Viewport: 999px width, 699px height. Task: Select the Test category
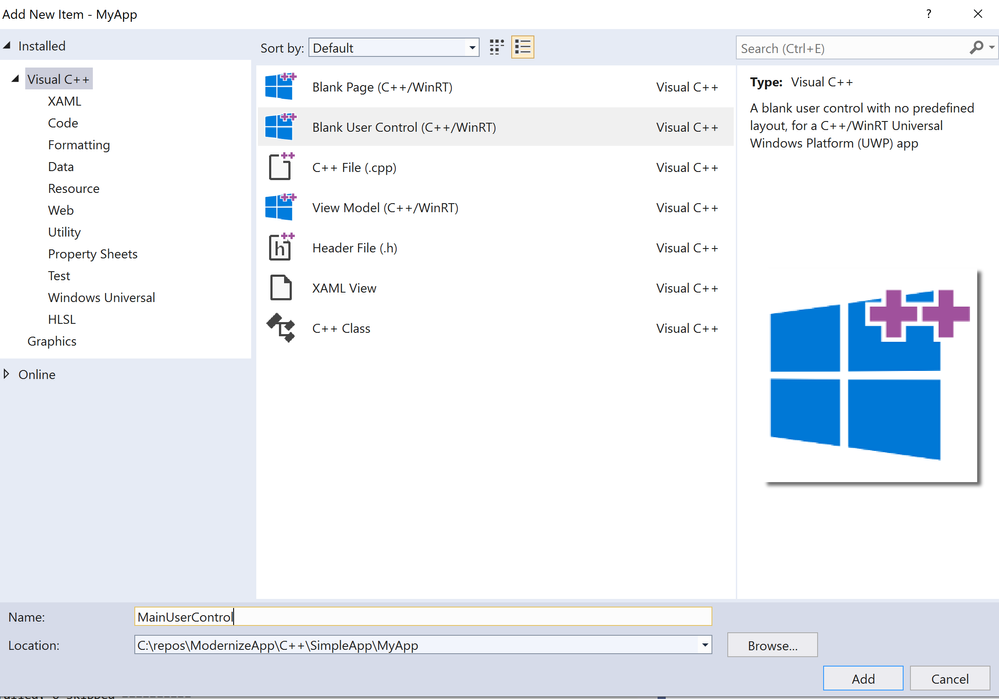pyautogui.click(x=59, y=276)
